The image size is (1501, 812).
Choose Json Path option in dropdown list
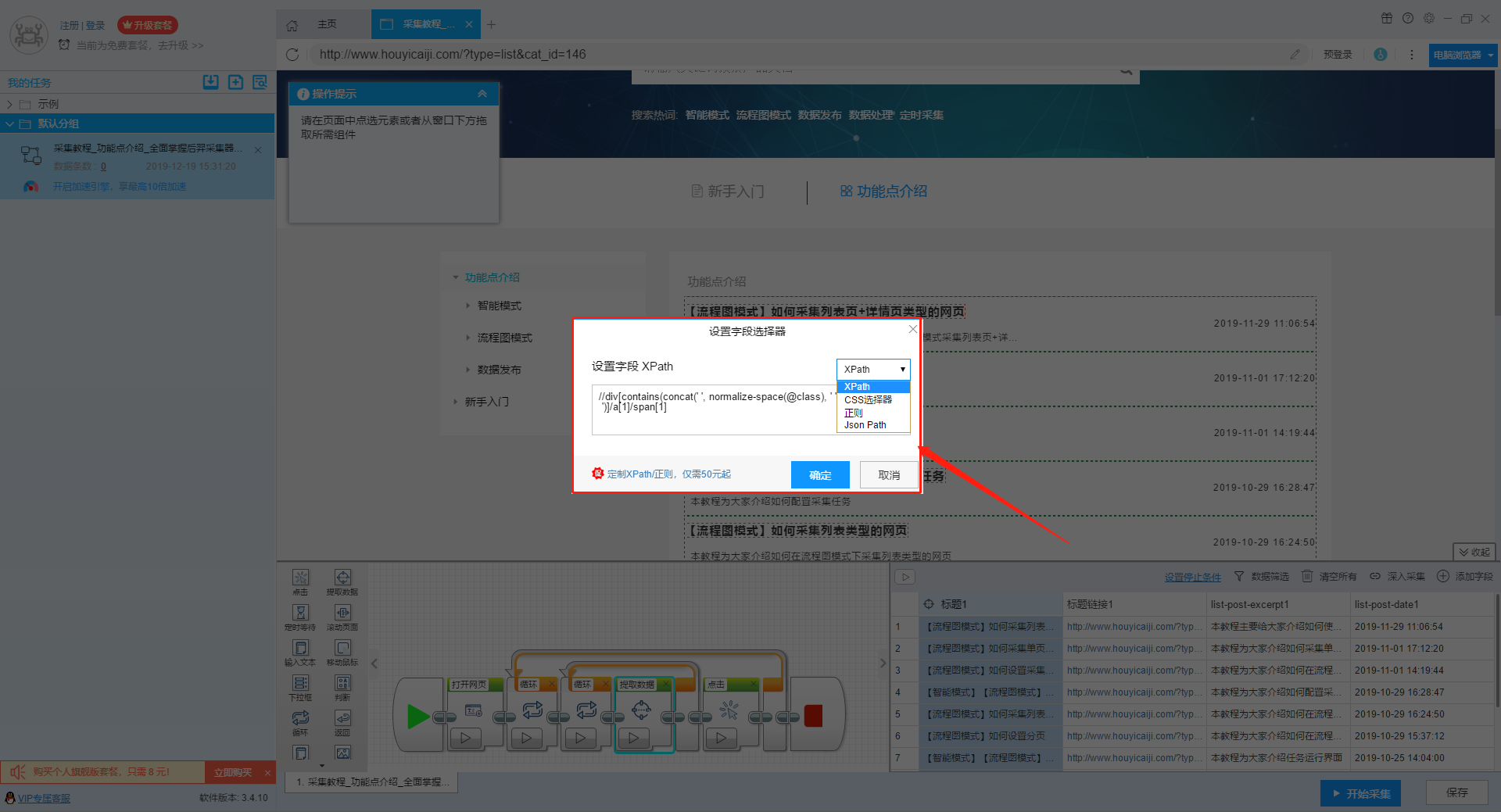tap(873, 425)
